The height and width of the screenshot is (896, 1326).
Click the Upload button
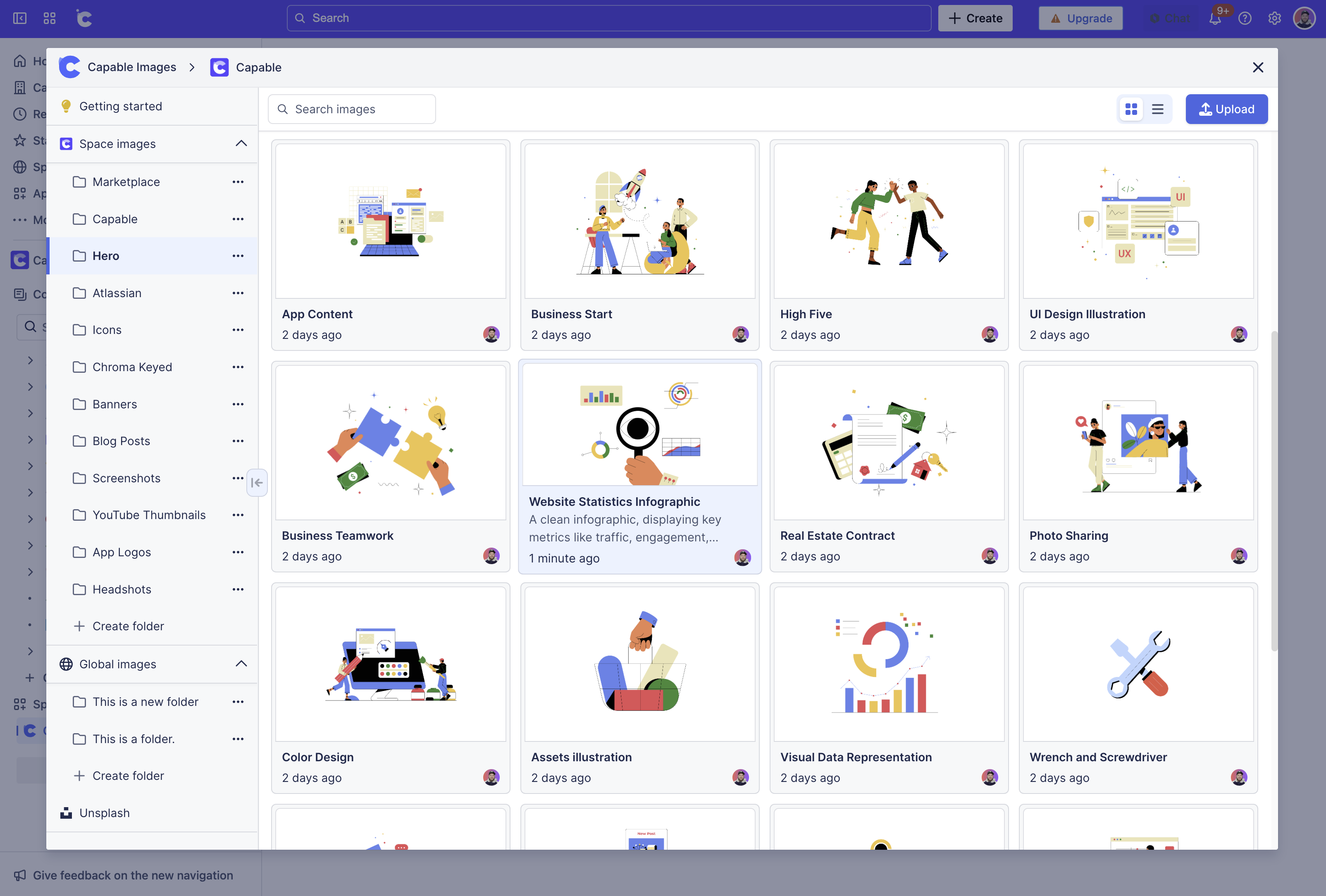point(1226,109)
